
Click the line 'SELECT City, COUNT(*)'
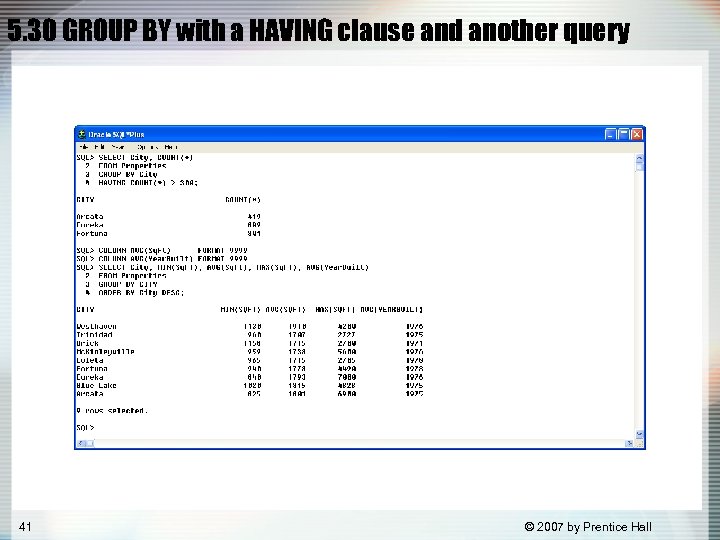pyautogui.click(x=146, y=158)
